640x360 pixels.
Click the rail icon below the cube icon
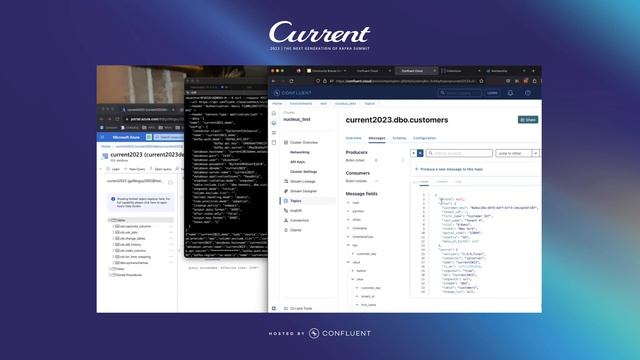tap(274, 133)
